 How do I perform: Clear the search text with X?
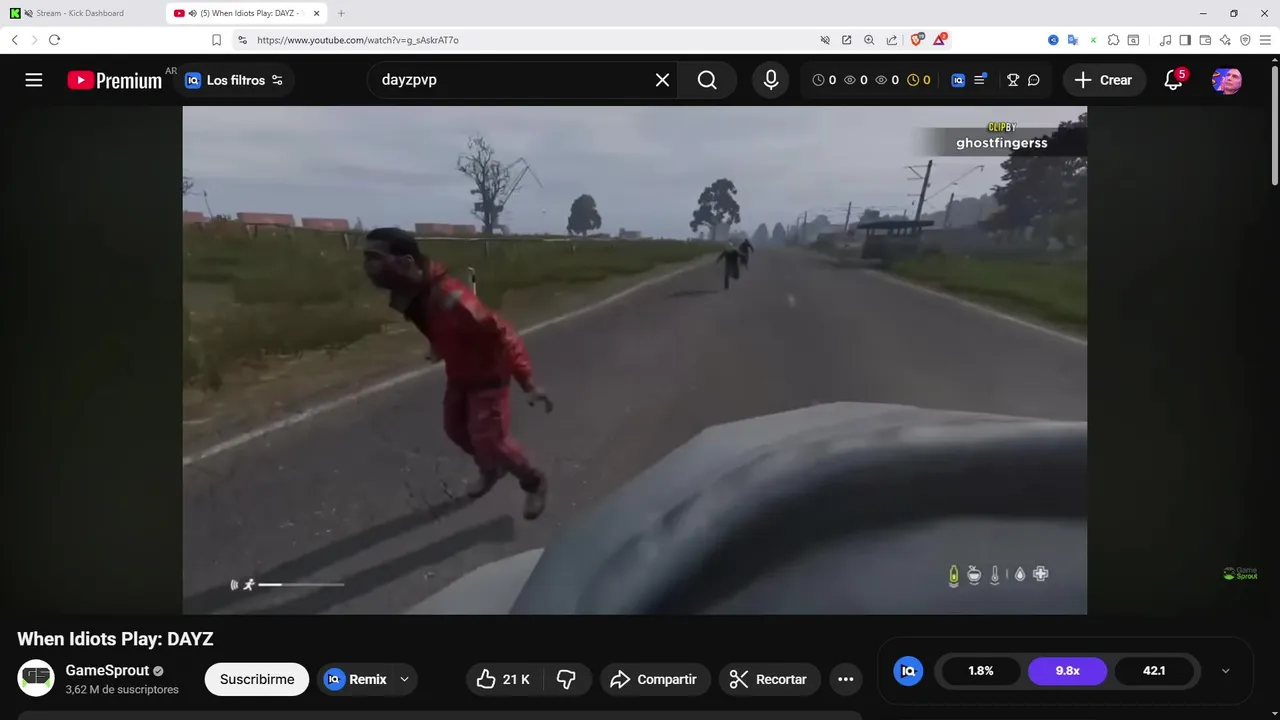pos(662,80)
